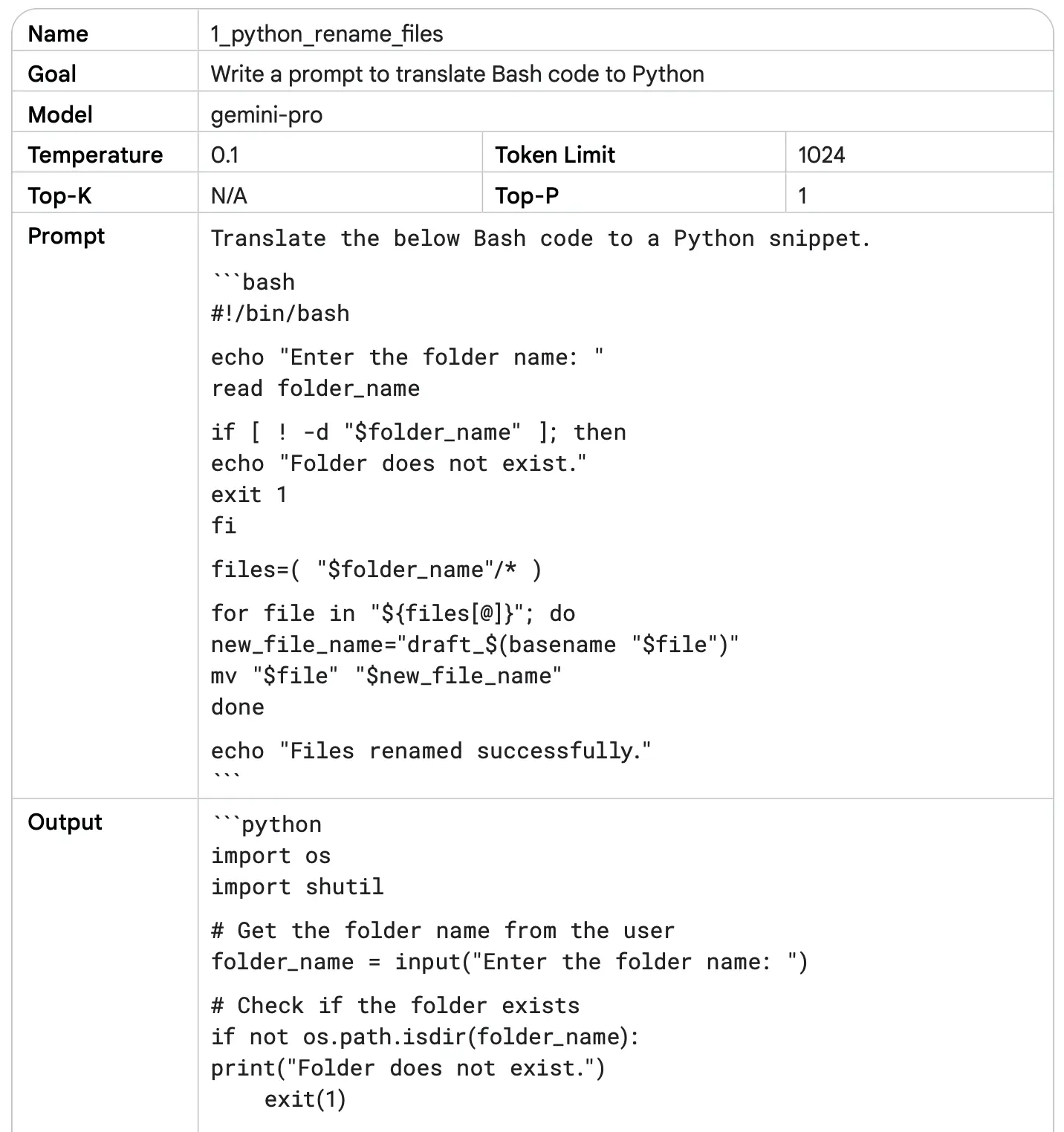The image size is (1064, 1132).
Task: Click the os.path.isdir condition line
Action: click(425, 1037)
